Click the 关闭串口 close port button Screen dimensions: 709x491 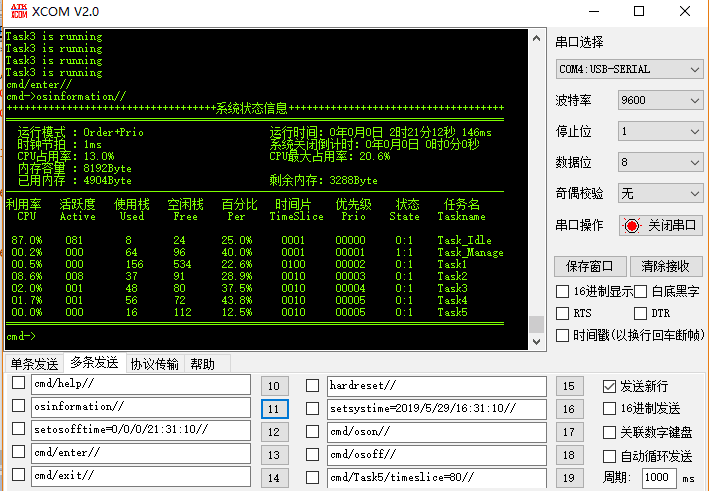coord(660,225)
